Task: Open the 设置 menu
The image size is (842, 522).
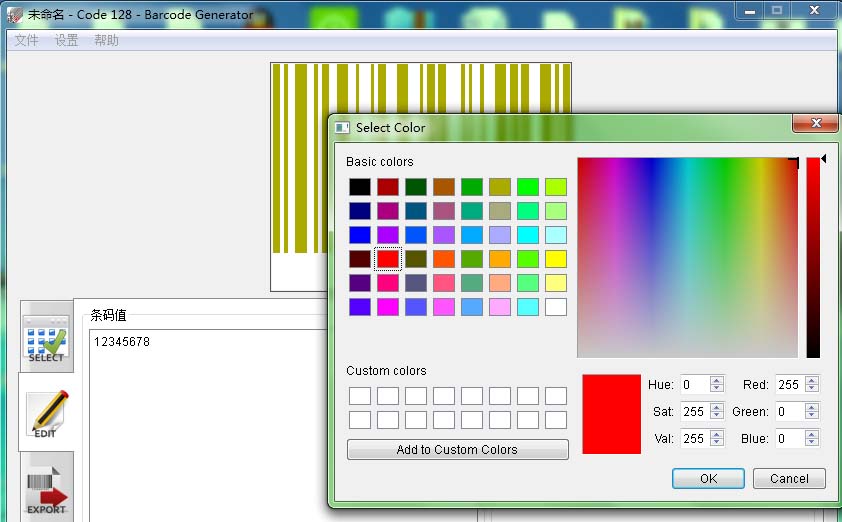Action: [67, 40]
